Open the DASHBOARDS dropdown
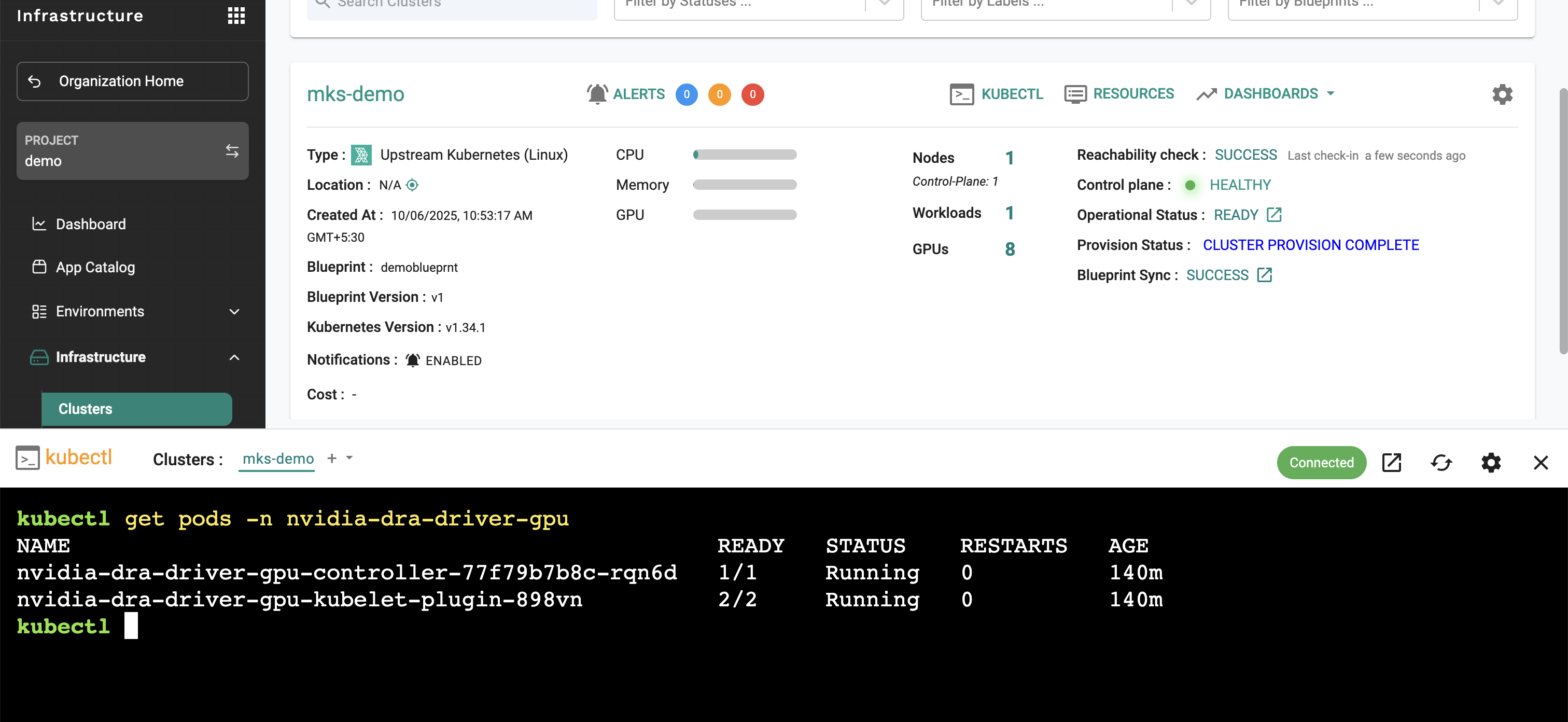The height and width of the screenshot is (722, 1568). pyautogui.click(x=1271, y=94)
